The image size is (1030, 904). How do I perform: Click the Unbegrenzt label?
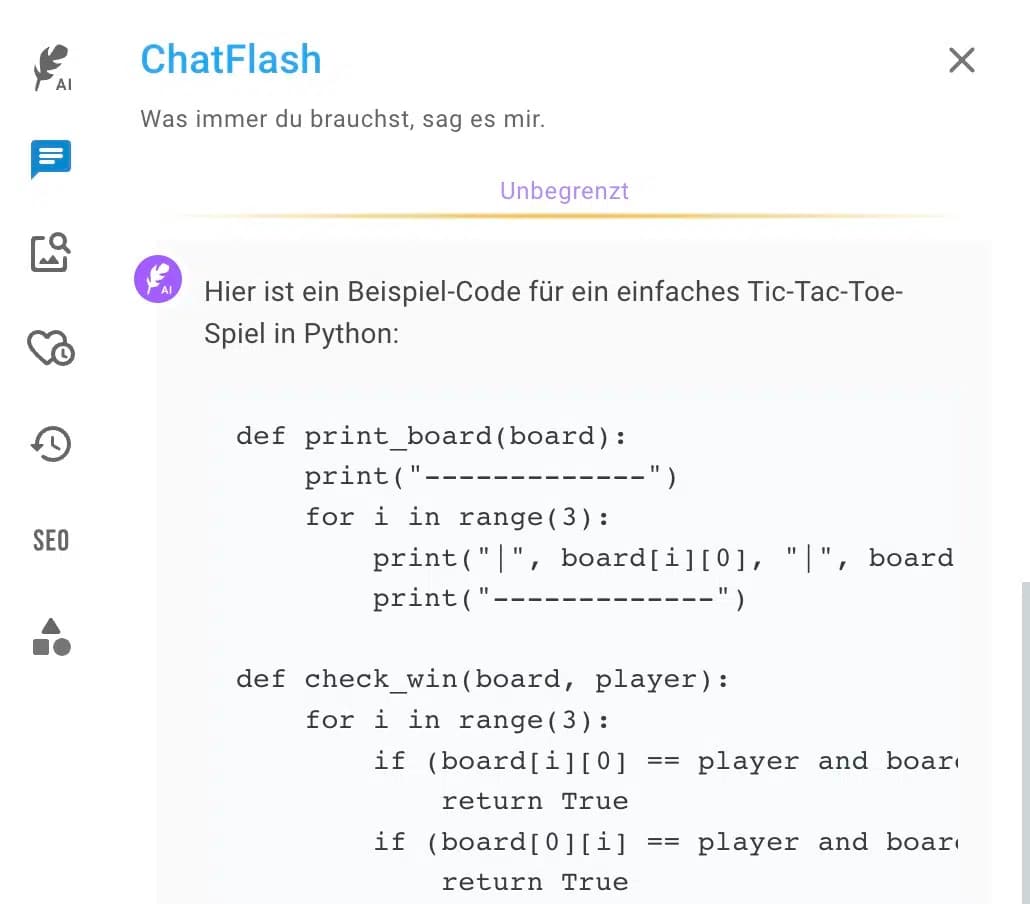coord(564,191)
